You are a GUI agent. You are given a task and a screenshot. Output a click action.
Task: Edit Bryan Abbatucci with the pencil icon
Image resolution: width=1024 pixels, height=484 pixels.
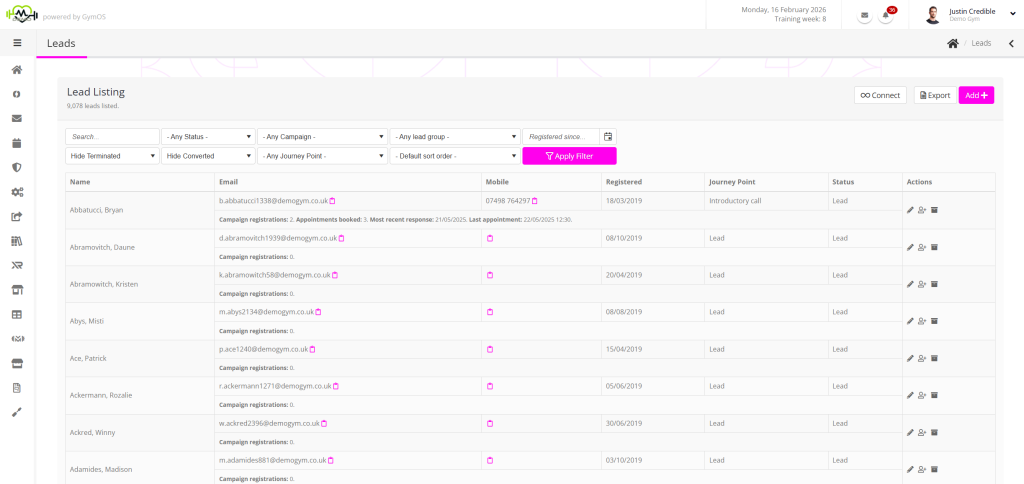(910, 210)
